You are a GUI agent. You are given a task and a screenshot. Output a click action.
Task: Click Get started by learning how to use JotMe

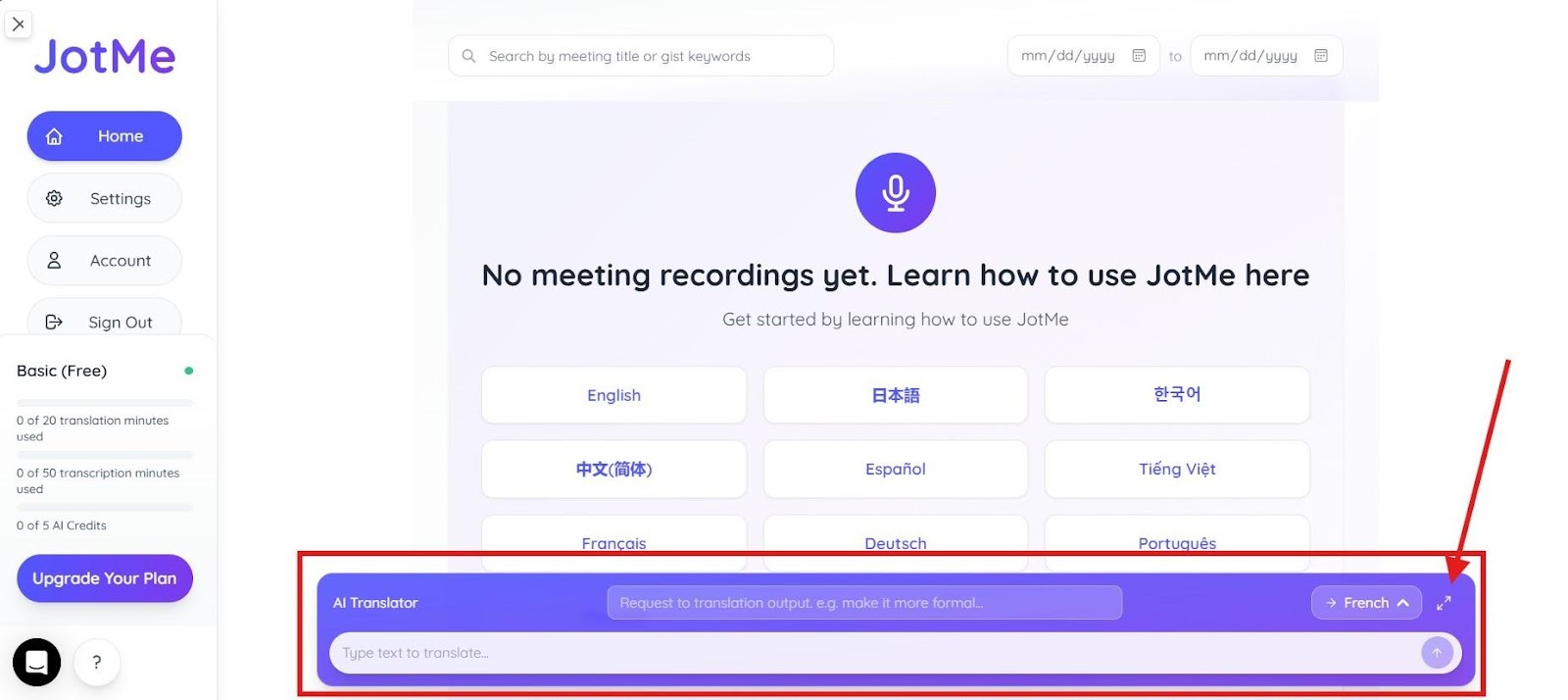896,320
